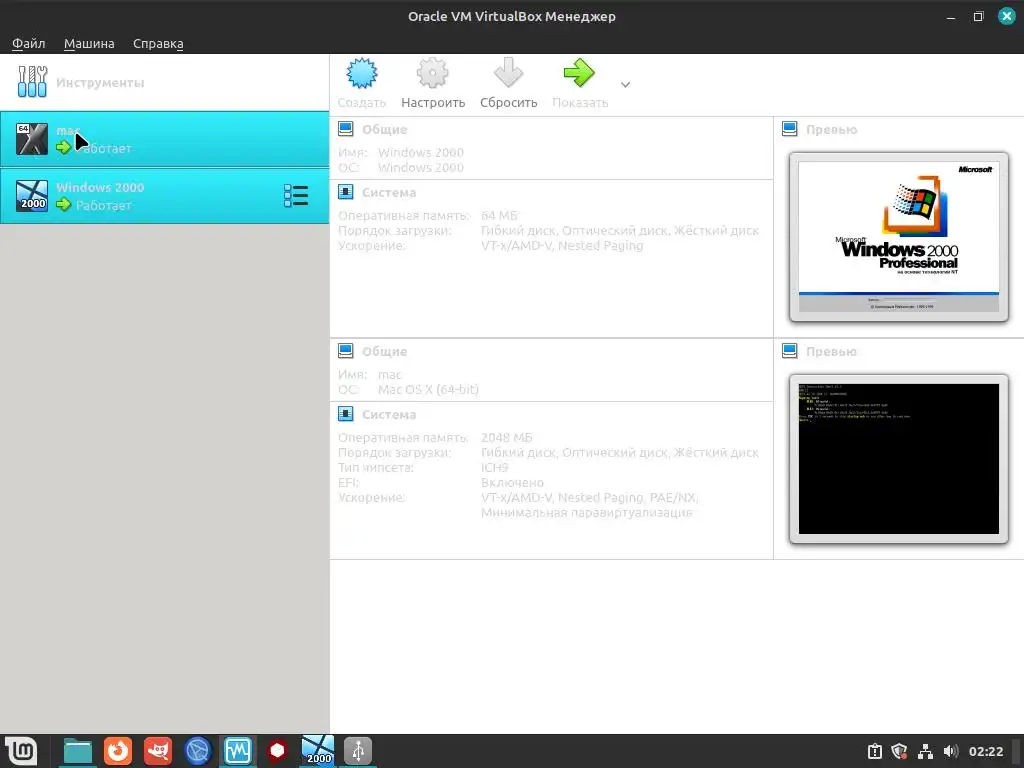The image size is (1024, 768).
Task: Click the Превью header above Windows 2000 preview
Action: 831,129
